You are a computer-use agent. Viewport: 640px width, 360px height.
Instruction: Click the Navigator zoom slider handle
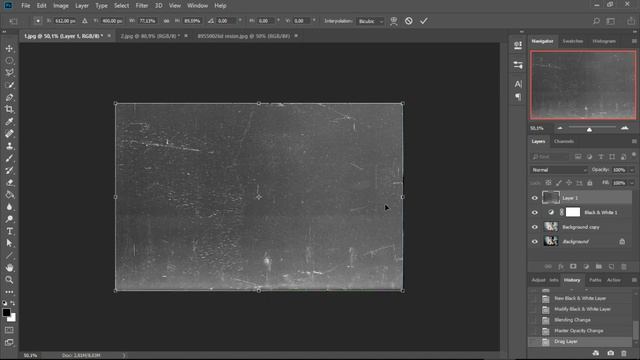pyautogui.click(x=589, y=129)
